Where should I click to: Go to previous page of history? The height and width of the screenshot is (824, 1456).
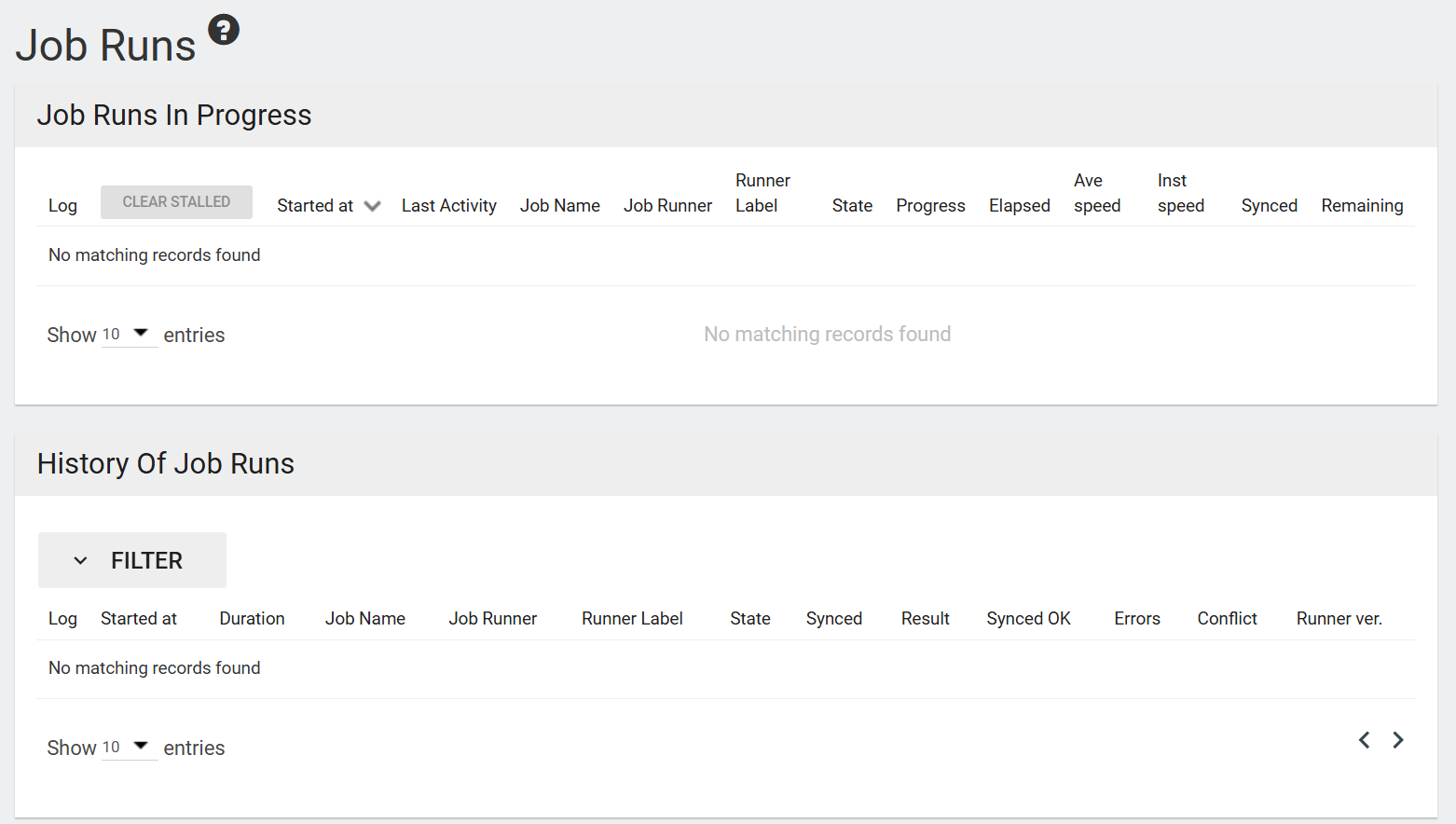pos(1364,740)
